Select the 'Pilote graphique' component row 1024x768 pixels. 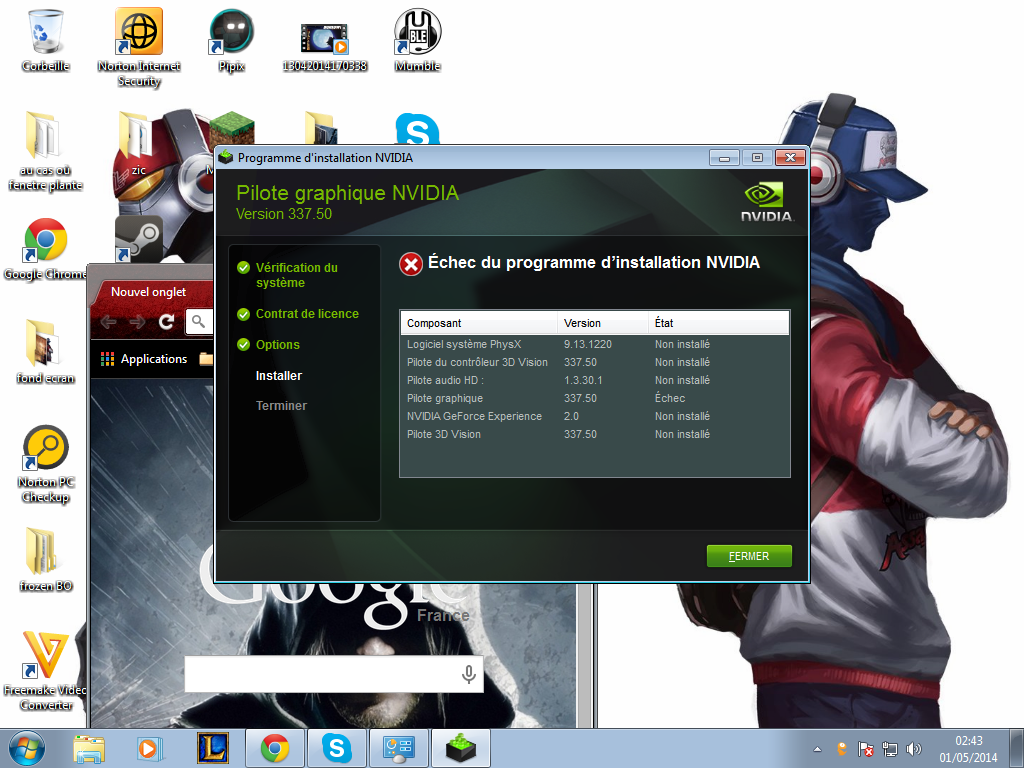click(x=594, y=398)
